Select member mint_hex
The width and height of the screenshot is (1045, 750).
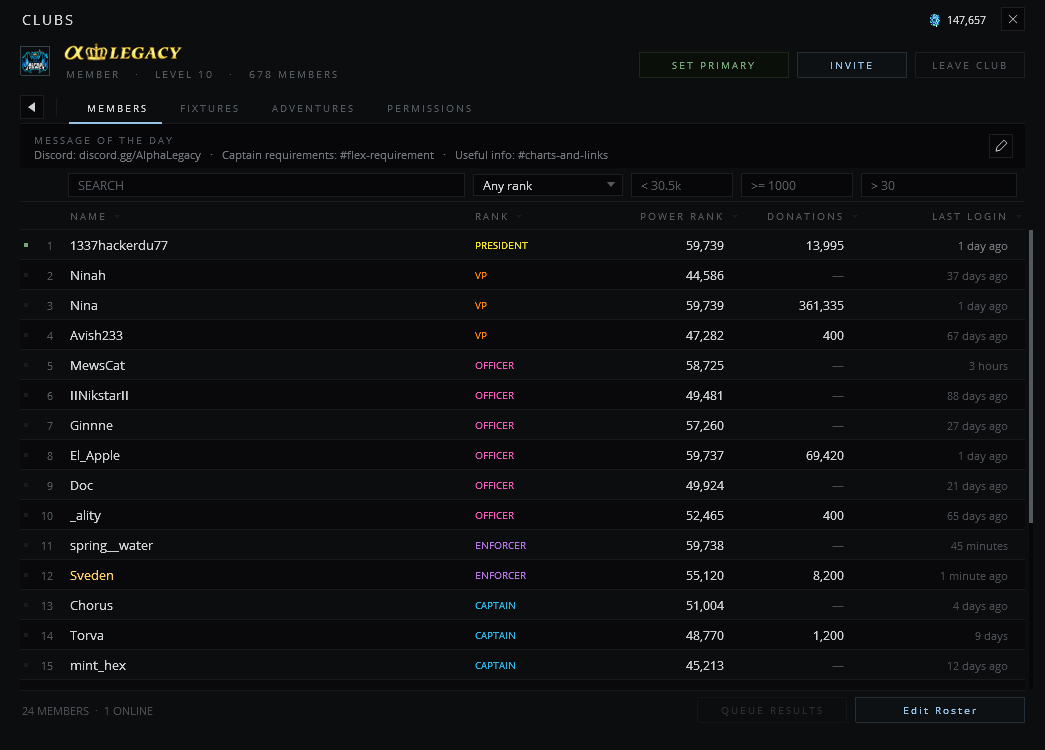(522, 665)
